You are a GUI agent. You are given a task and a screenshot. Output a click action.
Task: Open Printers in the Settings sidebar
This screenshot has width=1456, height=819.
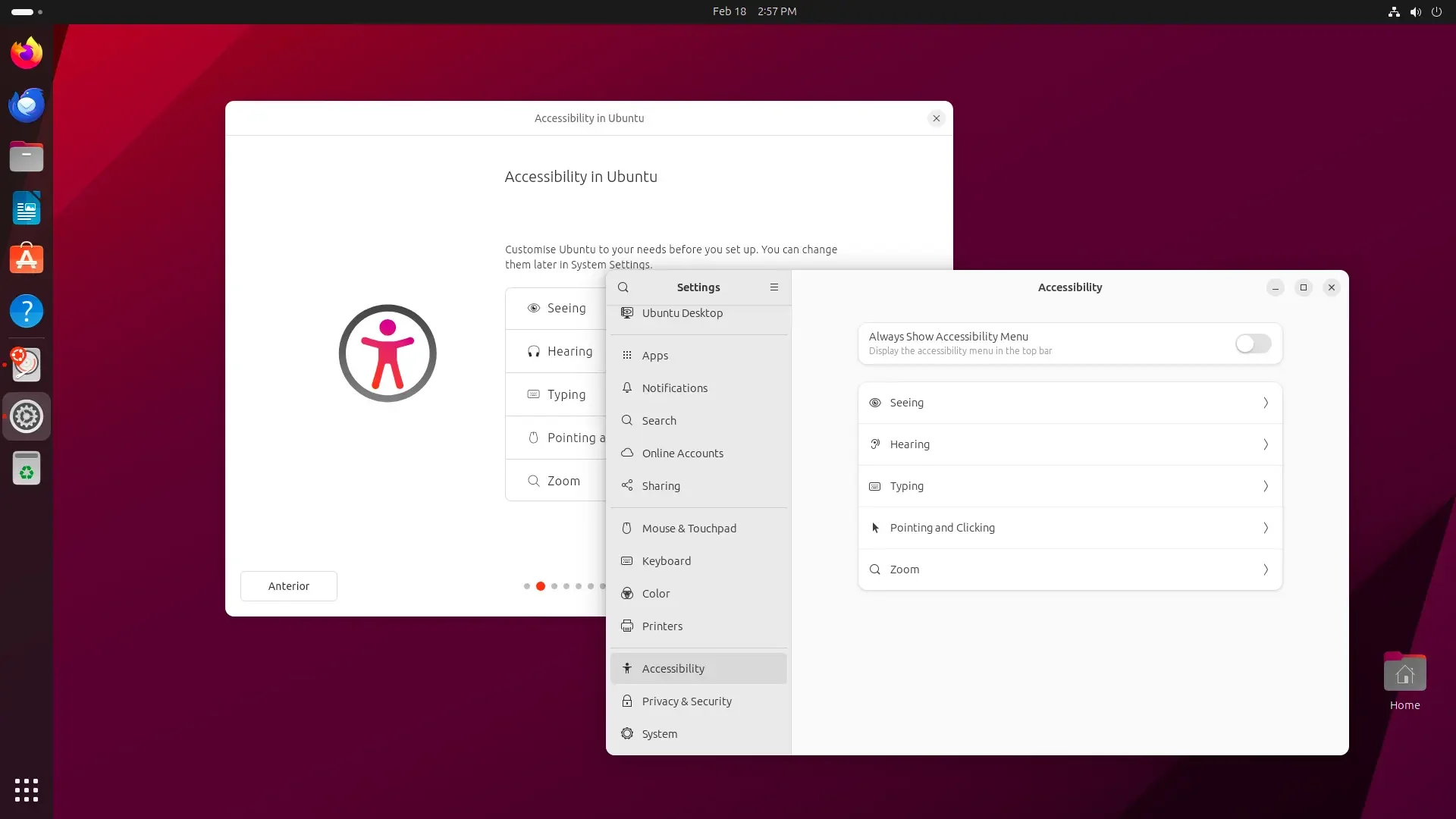(x=698, y=626)
